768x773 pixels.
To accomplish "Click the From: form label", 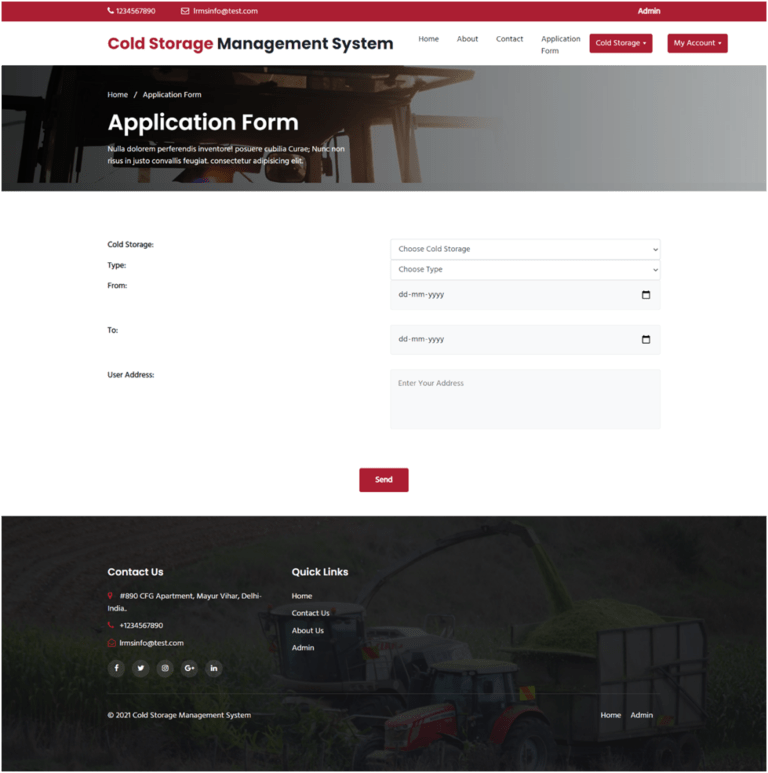I will click(x=117, y=285).
